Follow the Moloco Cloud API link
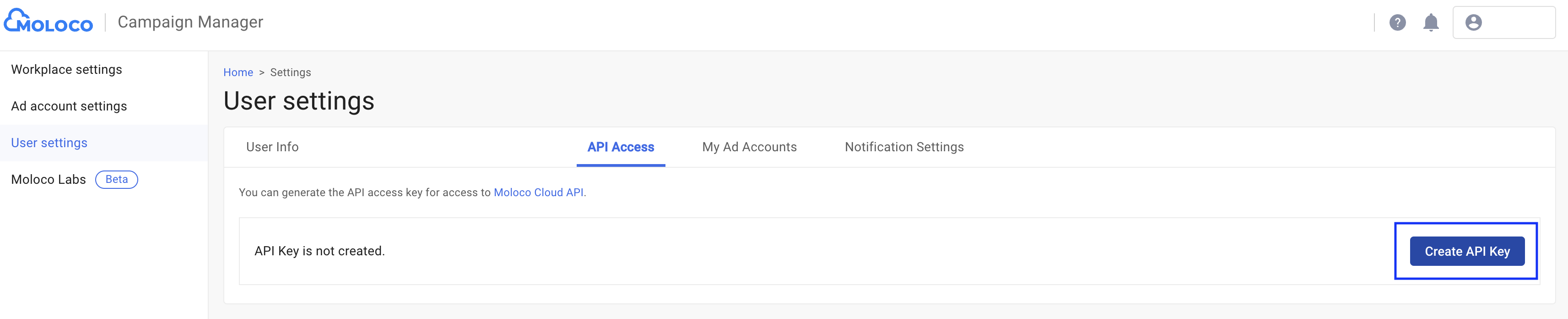The image size is (1568, 319). [x=538, y=193]
